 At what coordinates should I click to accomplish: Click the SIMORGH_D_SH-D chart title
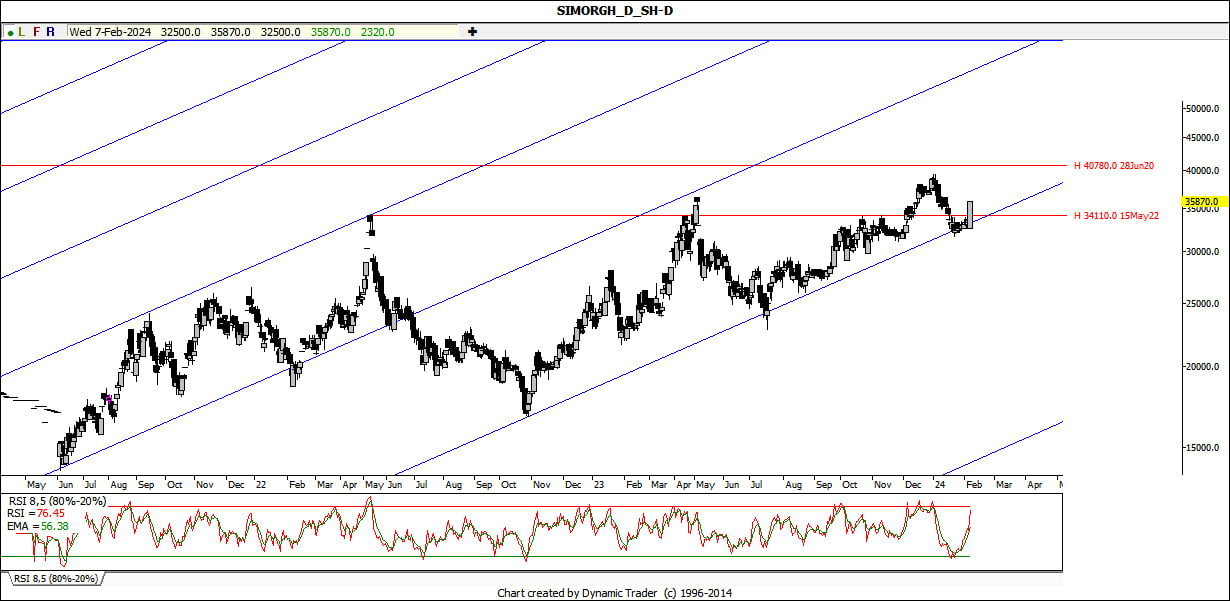[x=614, y=10]
